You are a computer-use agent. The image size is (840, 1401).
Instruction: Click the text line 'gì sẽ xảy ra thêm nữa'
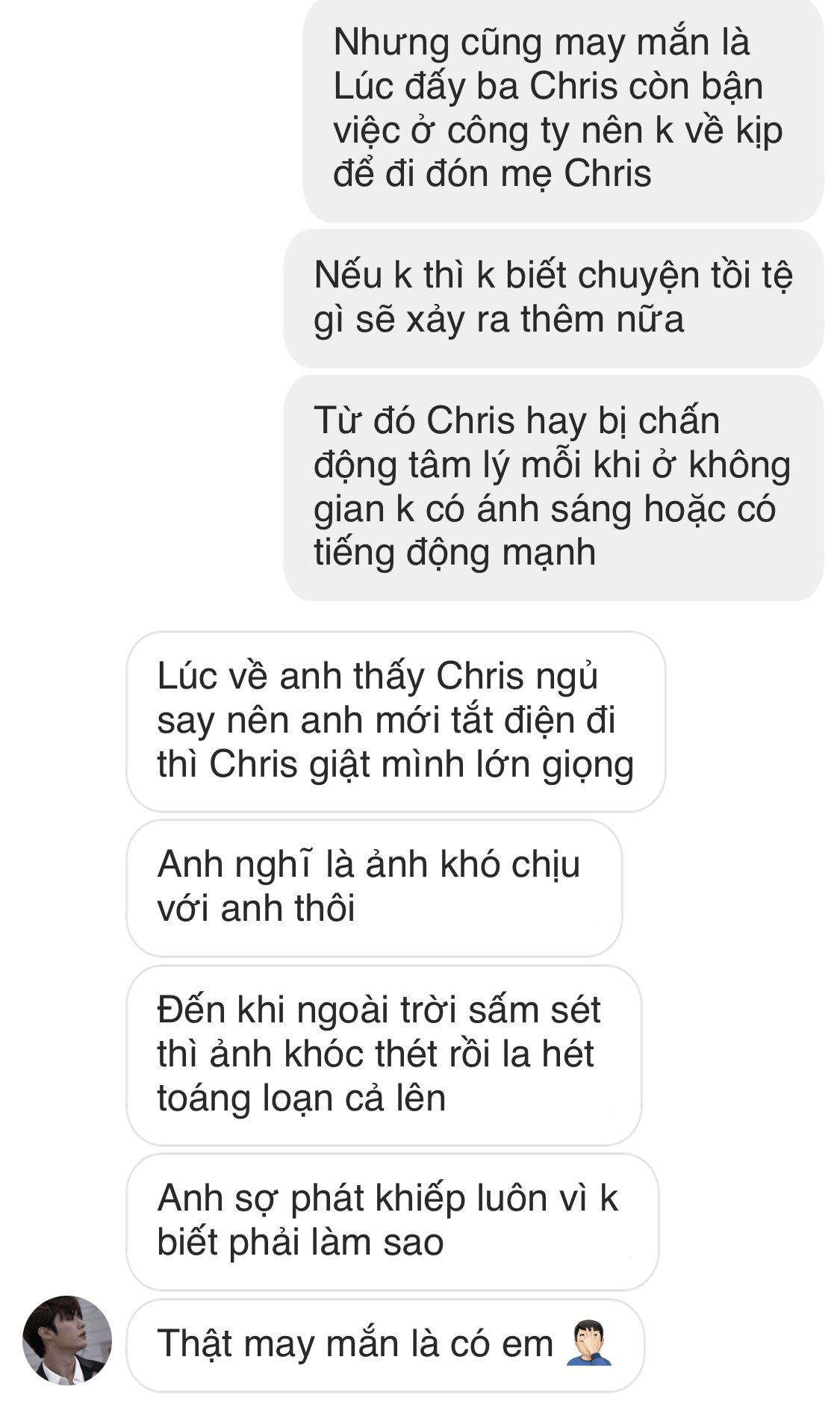tap(499, 320)
